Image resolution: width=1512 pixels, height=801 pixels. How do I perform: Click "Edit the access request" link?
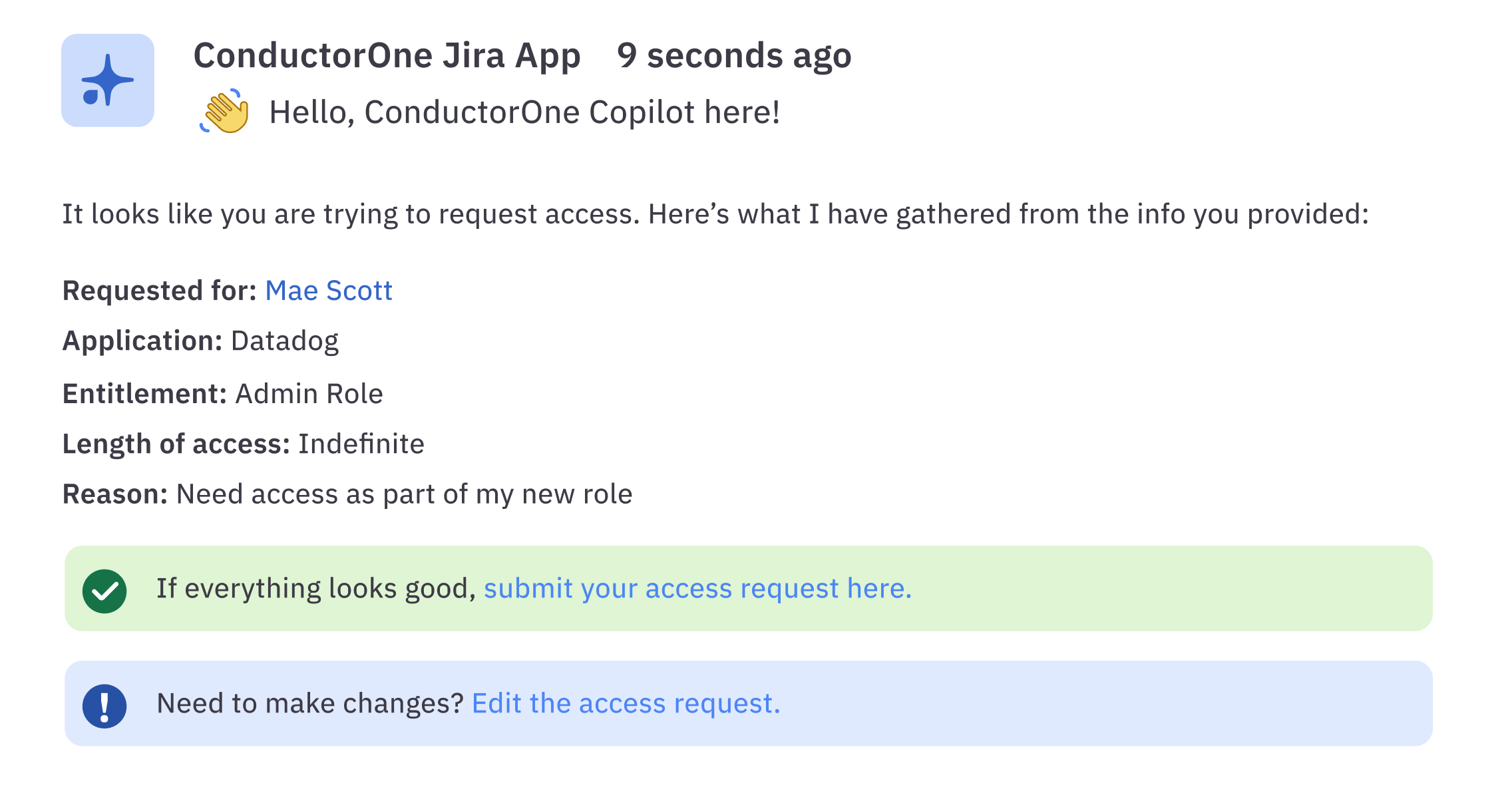pyautogui.click(x=626, y=704)
